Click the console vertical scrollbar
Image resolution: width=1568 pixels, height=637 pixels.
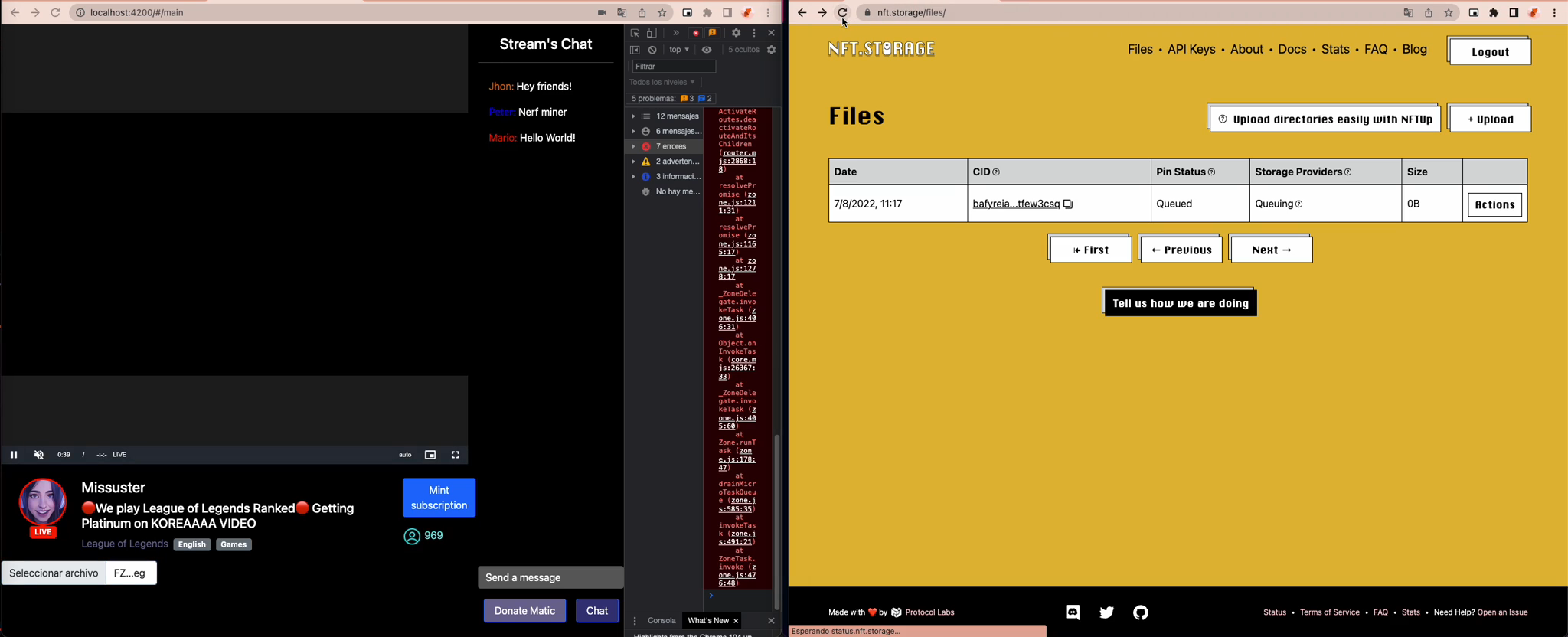[x=776, y=521]
